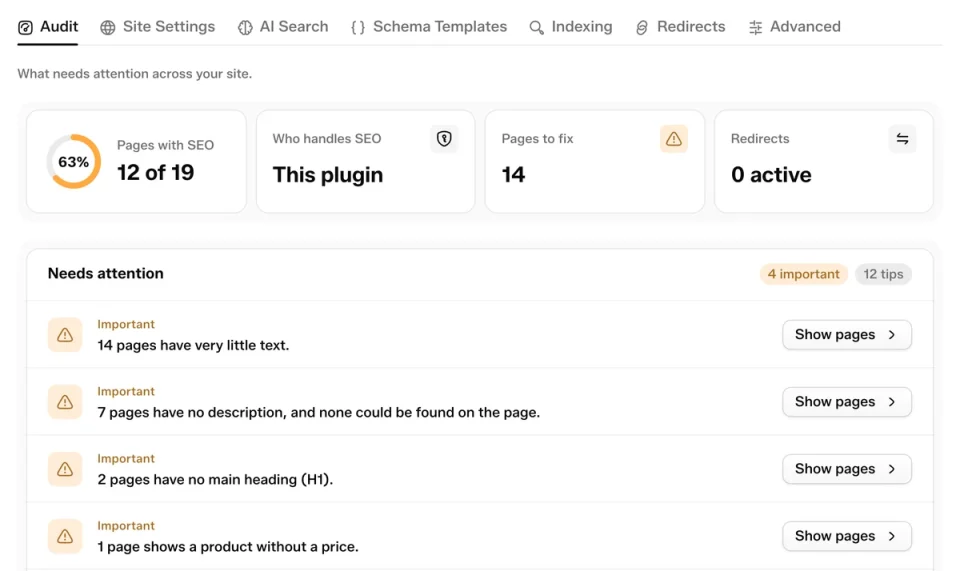This screenshot has height=571, width=960.
Task: Click the '12 of 19' value
Action: click(156, 173)
